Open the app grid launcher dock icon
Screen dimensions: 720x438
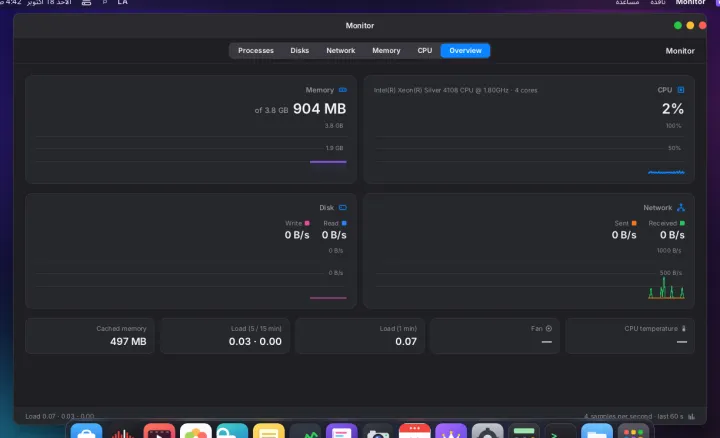[x=633, y=432]
